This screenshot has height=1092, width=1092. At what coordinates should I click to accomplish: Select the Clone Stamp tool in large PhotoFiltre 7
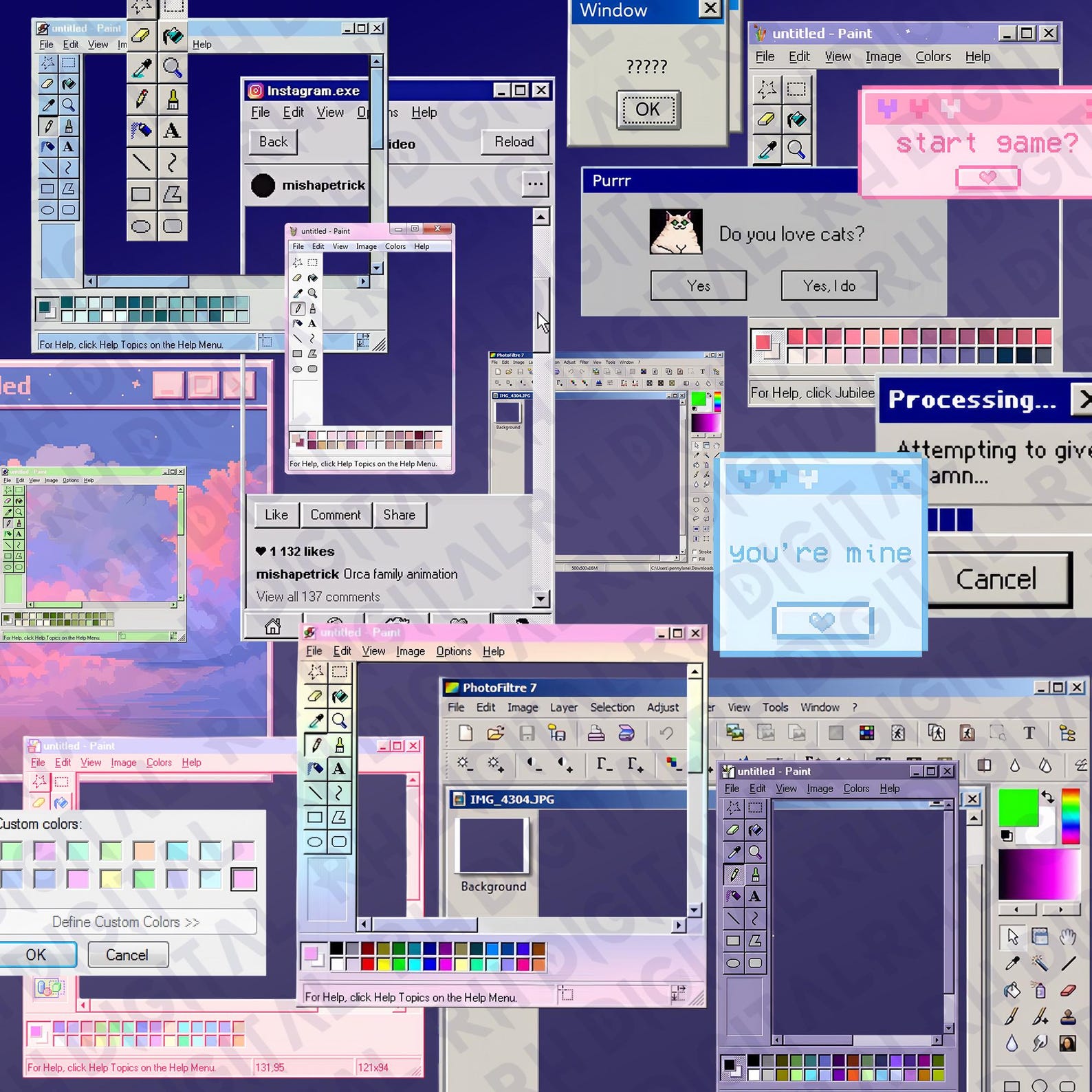point(1067,1016)
